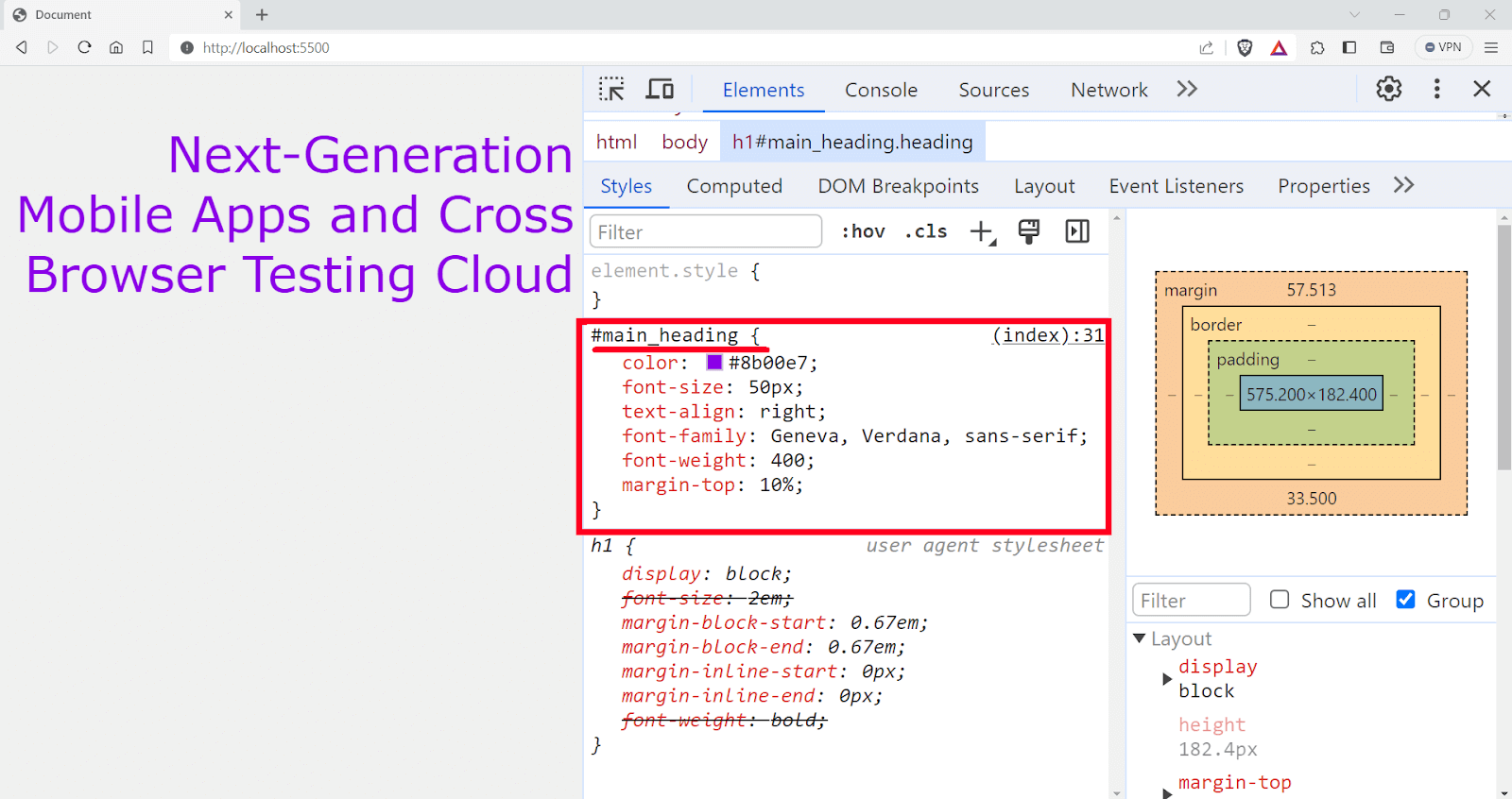Click the Brave Shields icon
Image resolution: width=1512 pixels, height=799 pixels.
(1245, 48)
